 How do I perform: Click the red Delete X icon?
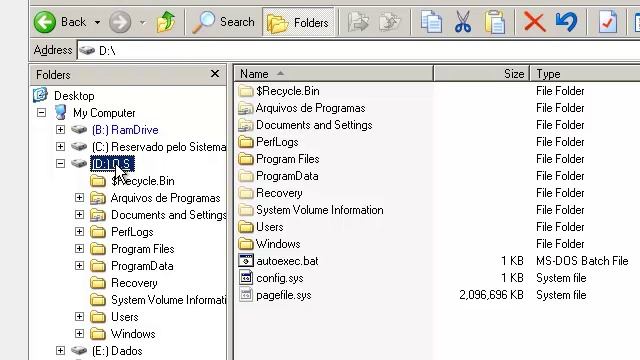(x=535, y=22)
